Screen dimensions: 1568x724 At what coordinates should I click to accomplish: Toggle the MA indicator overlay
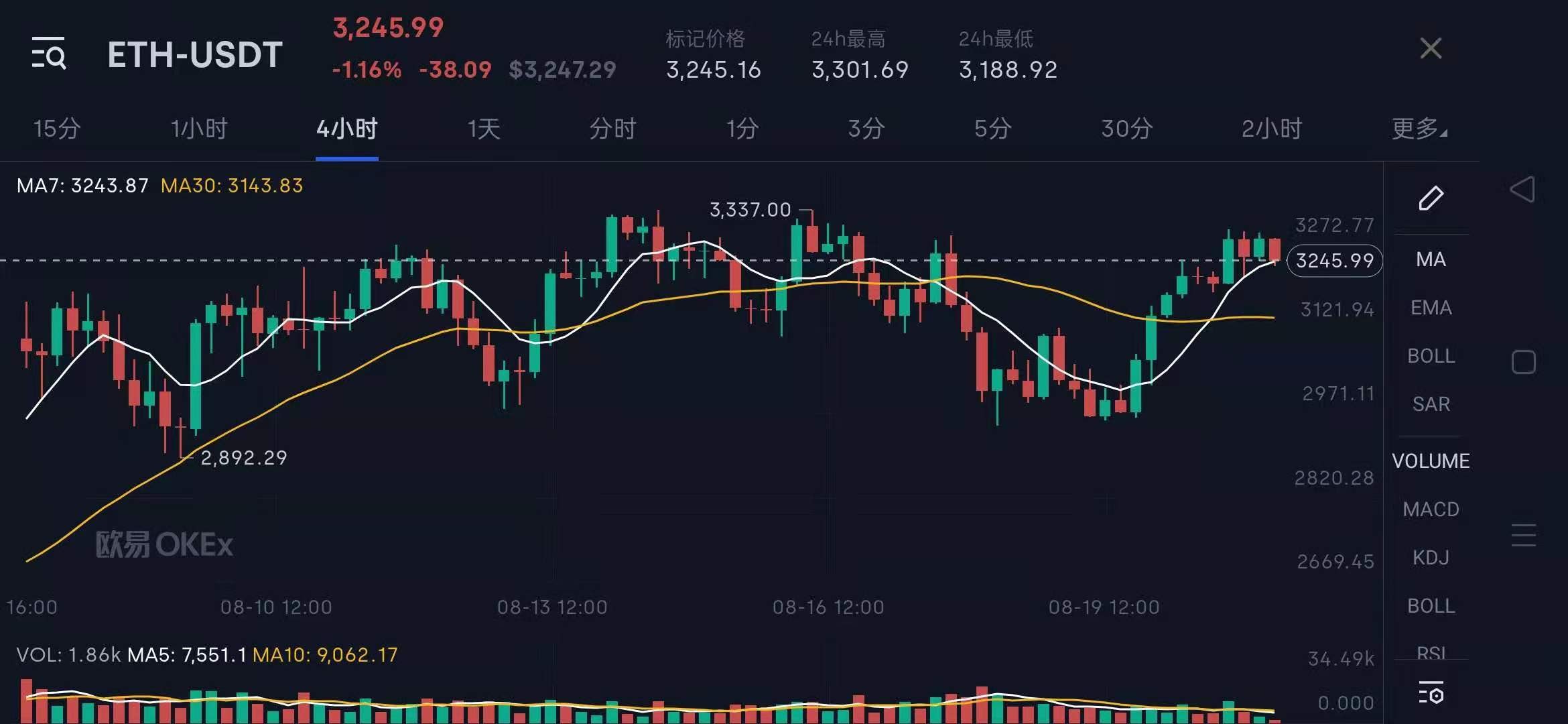coord(1431,259)
